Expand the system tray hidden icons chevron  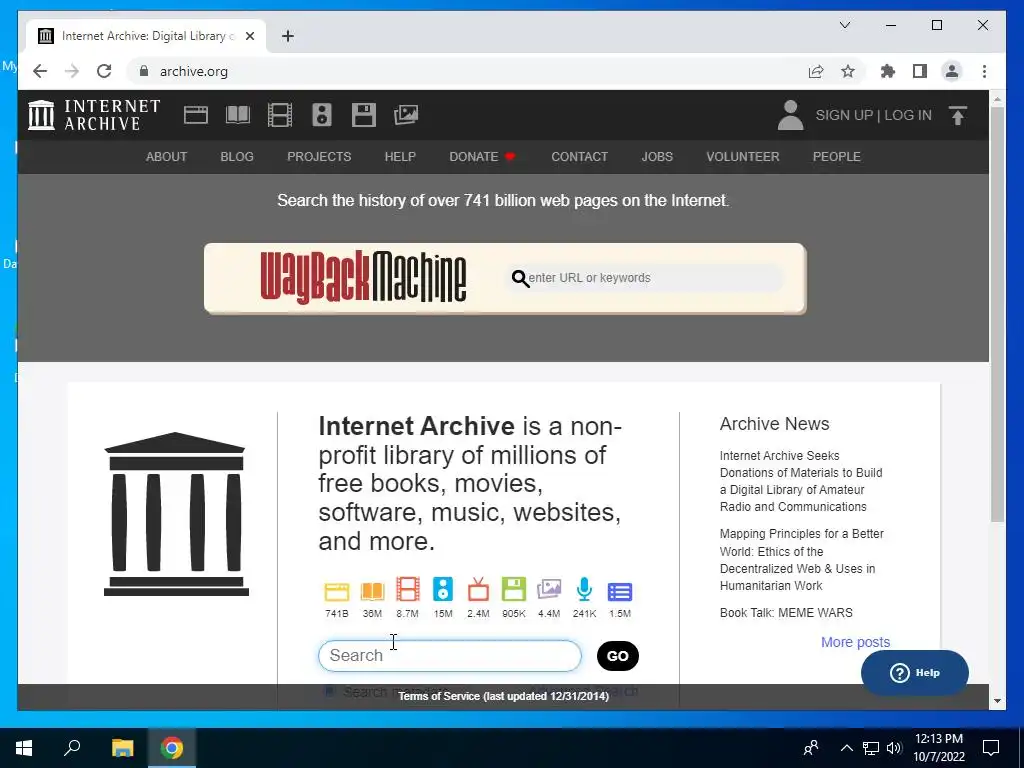pyautogui.click(x=846, y=748)
